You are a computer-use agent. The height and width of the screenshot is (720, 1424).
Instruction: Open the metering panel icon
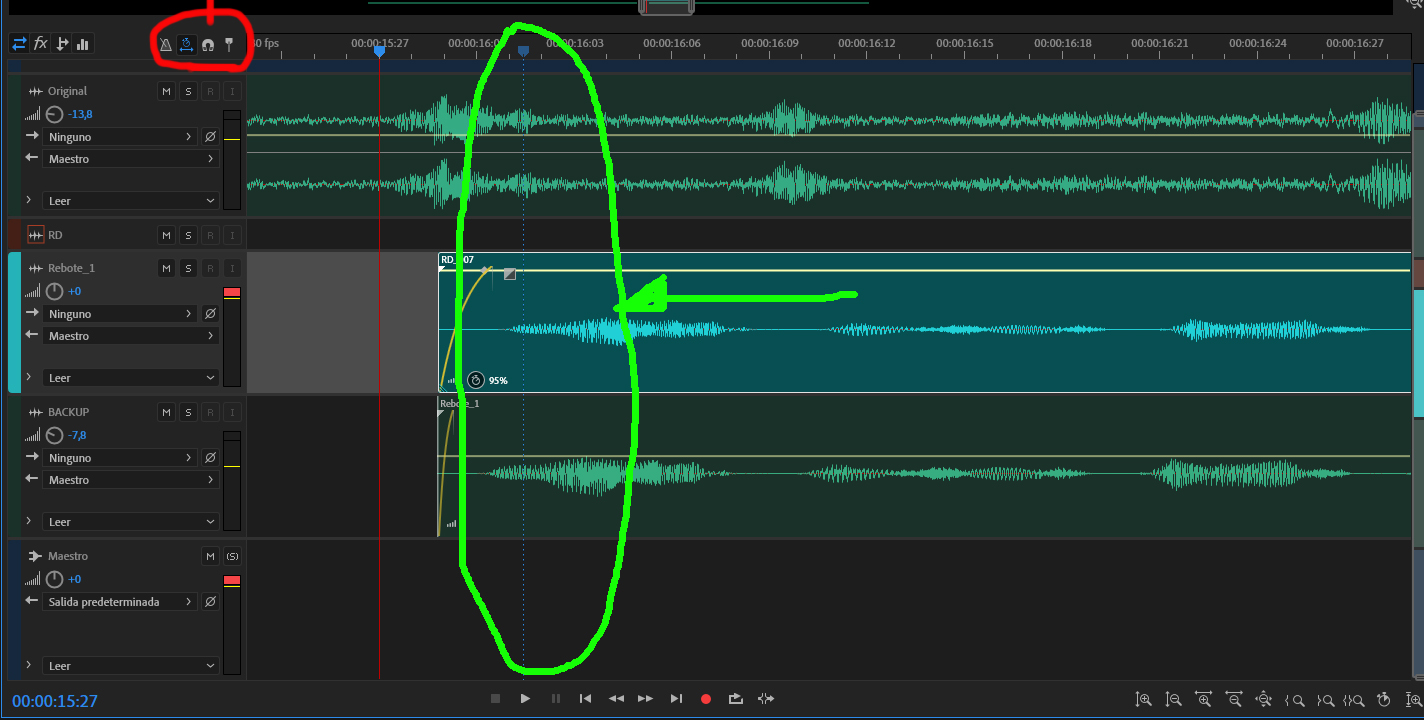pos(82,43)
